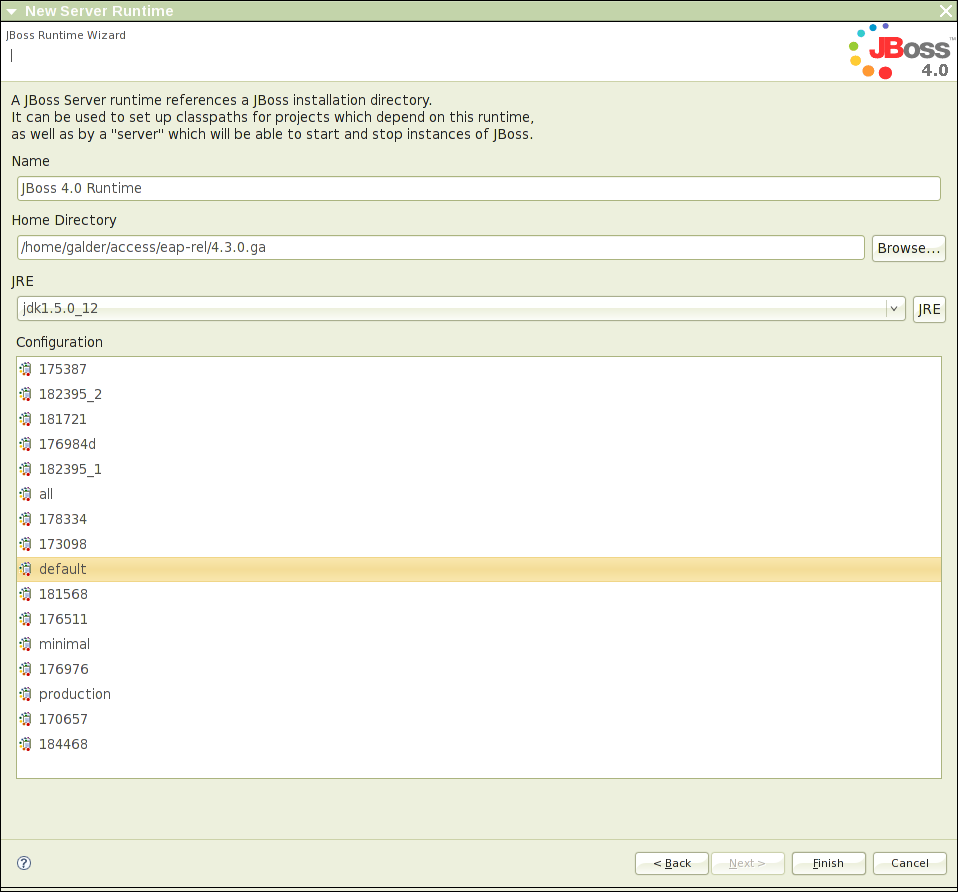Open the JRE dropdown arrow
The image size is (958, 892).
point(894,309)
